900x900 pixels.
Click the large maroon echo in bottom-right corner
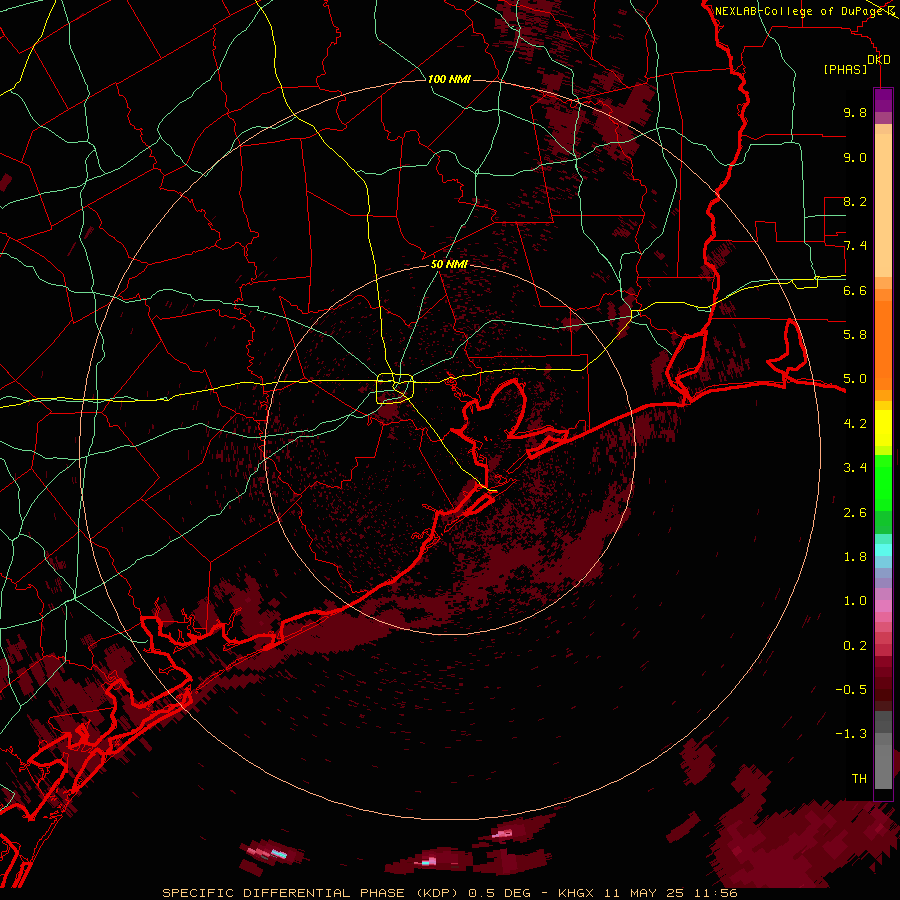pos(804,844)
